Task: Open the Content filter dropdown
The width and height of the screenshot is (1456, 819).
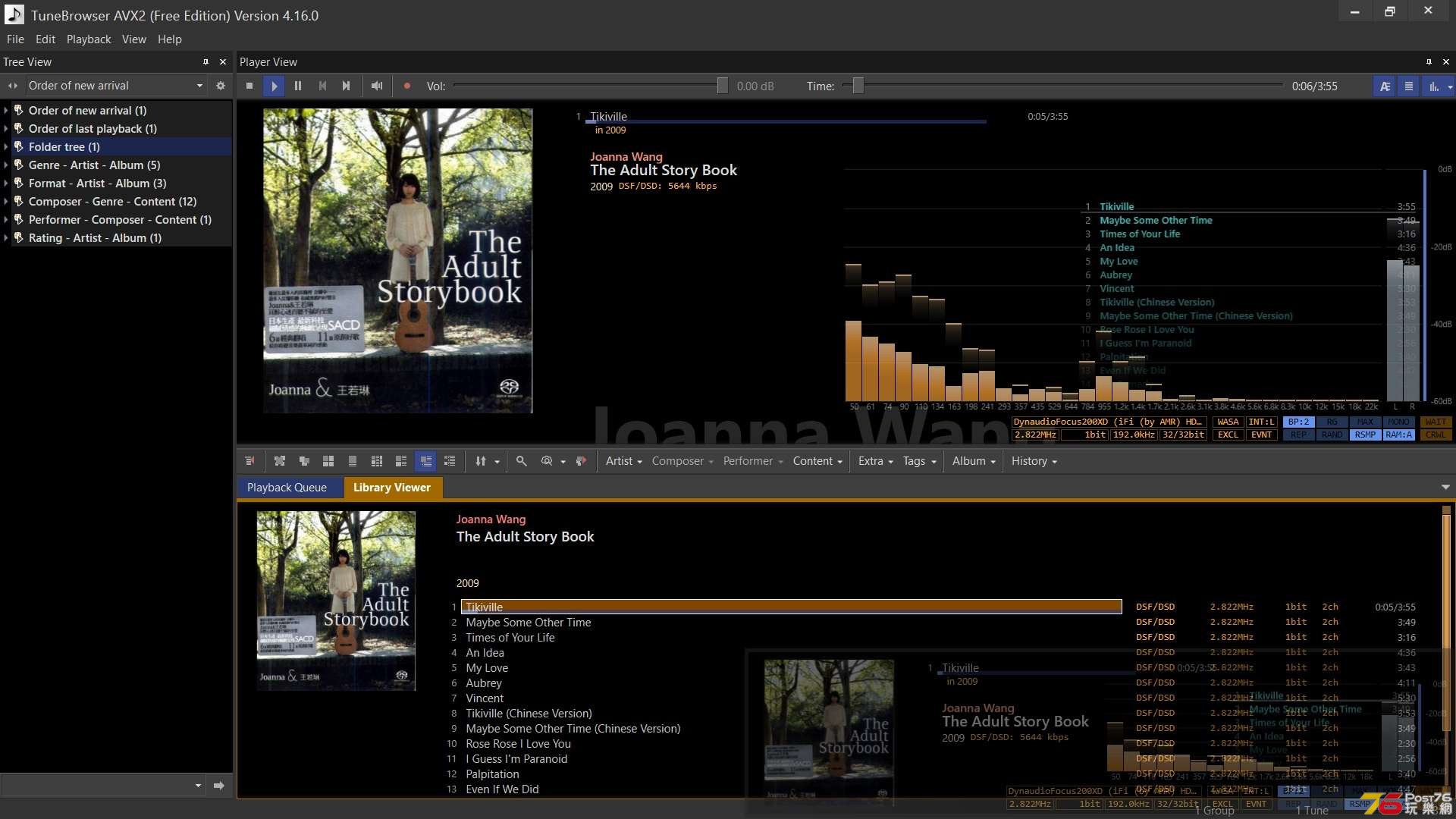Action: click(x=817, y=461)
